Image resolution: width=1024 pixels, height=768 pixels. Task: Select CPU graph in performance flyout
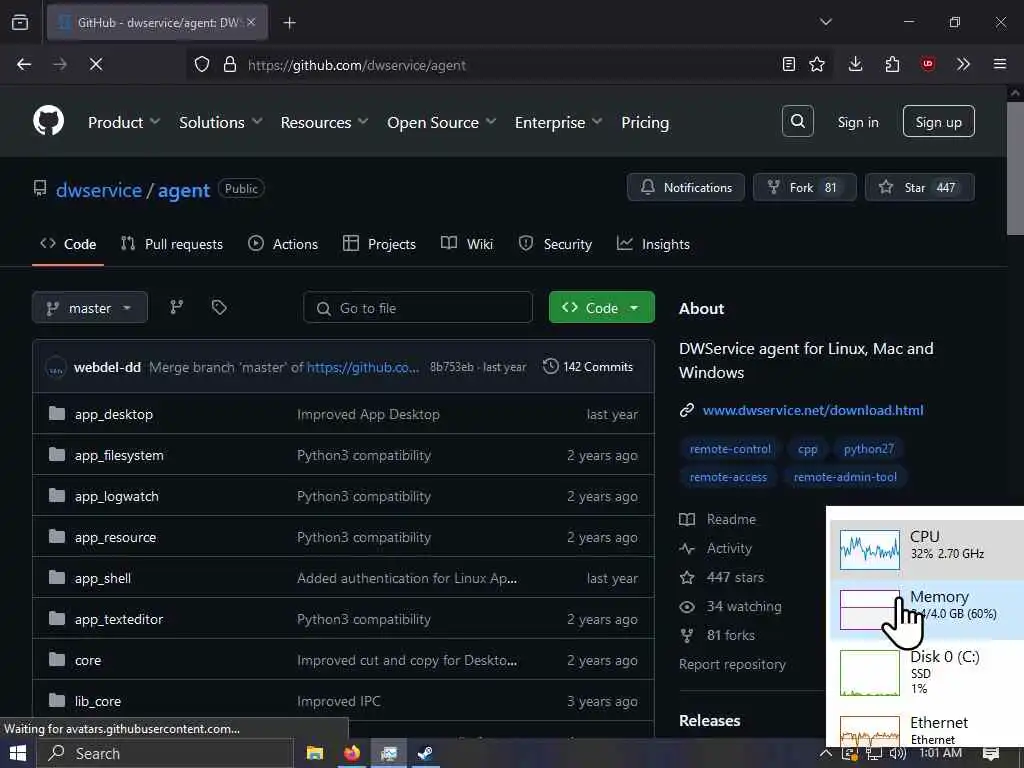click(926, 549)
